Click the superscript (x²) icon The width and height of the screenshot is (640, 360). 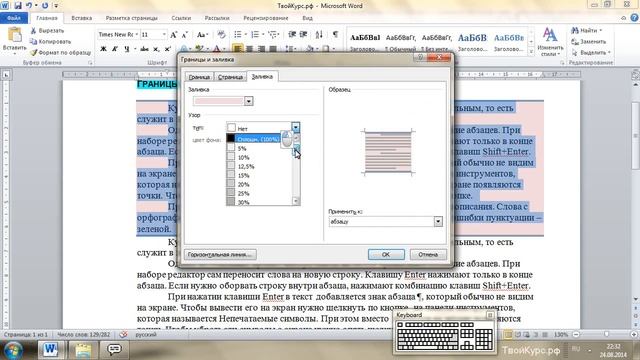point(167,49)
